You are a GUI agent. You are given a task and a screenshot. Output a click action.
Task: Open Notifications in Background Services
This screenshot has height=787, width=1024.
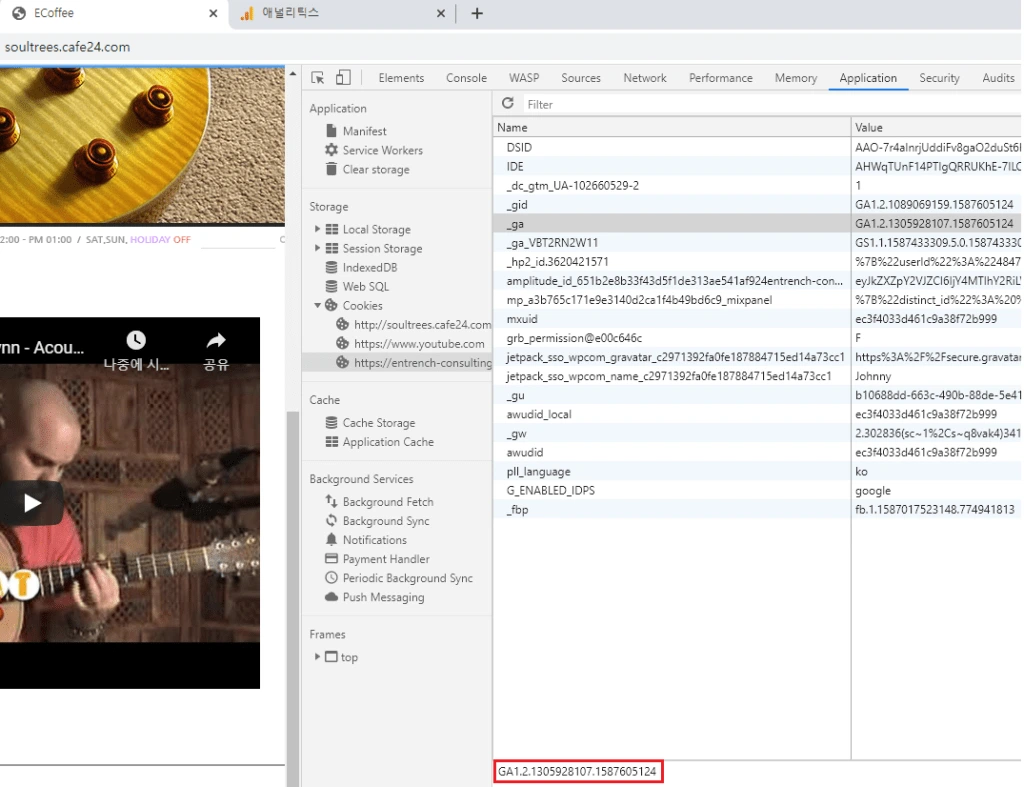coord(374,539)
